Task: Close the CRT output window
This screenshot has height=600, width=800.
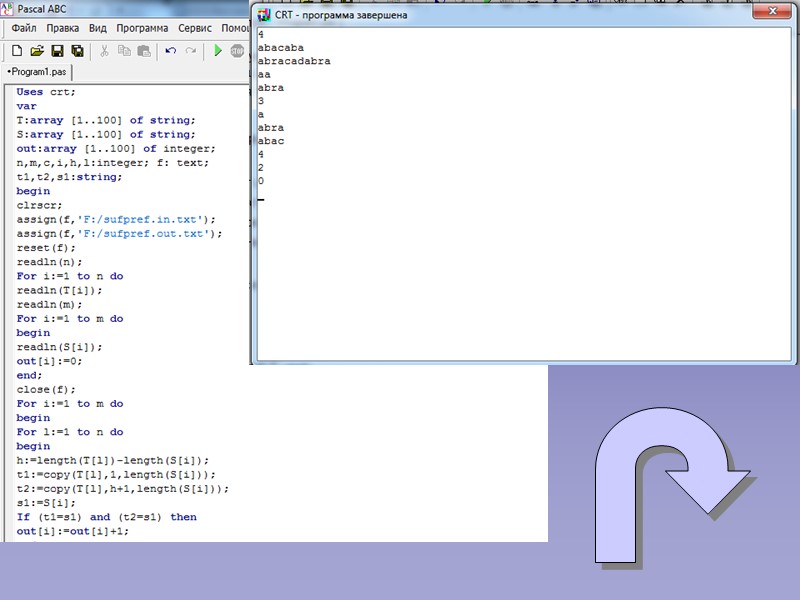Action: coord(772,10)
